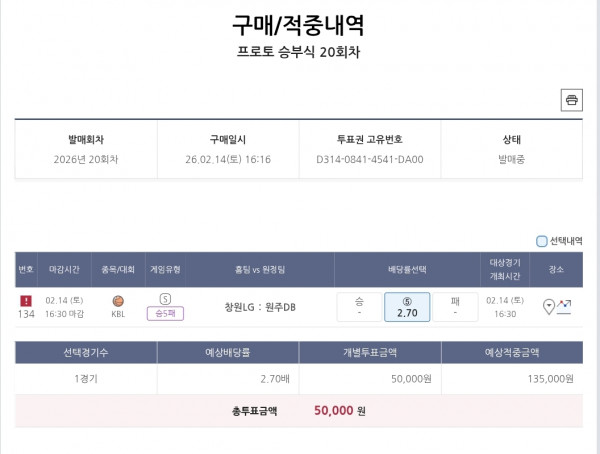The image size is (600, 454).
Task: Open the trend chart icon
Action: tap(565, 306)
